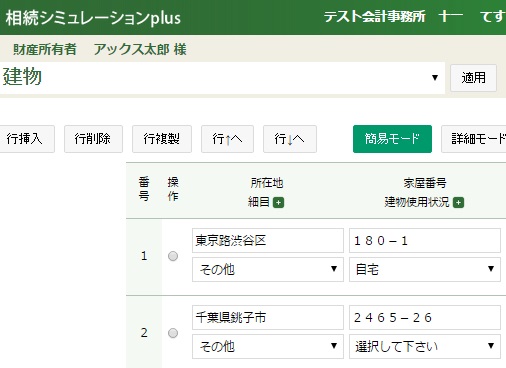Click the 所在地 column header
This screenshot has height=368, width=506.
point(267,183)
